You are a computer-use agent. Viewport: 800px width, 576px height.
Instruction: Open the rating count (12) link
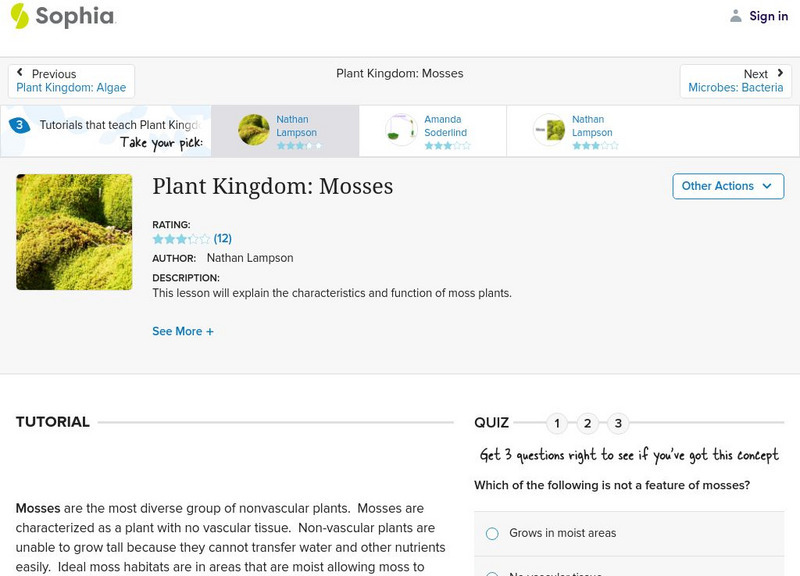click(x=223, y=239)
